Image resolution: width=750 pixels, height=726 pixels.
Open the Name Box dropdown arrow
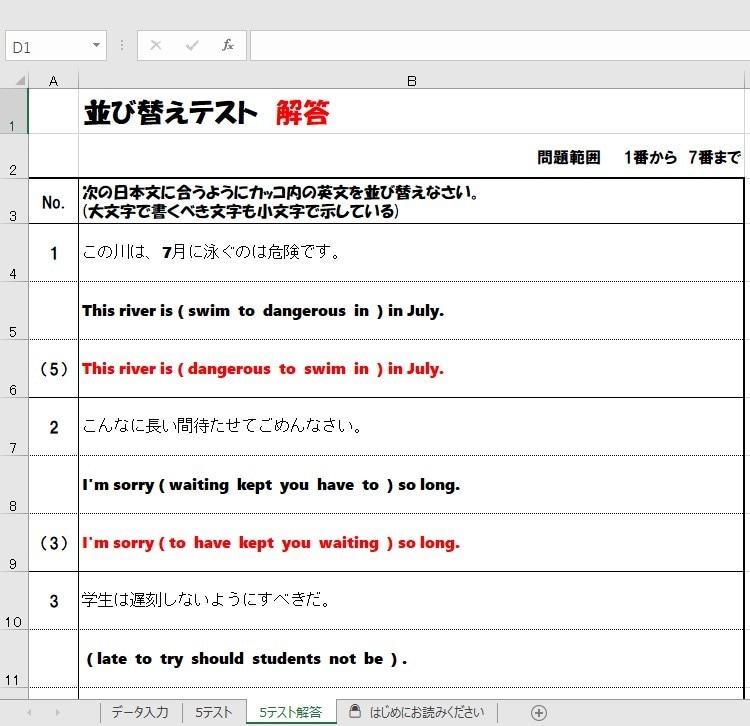point(96,45)
